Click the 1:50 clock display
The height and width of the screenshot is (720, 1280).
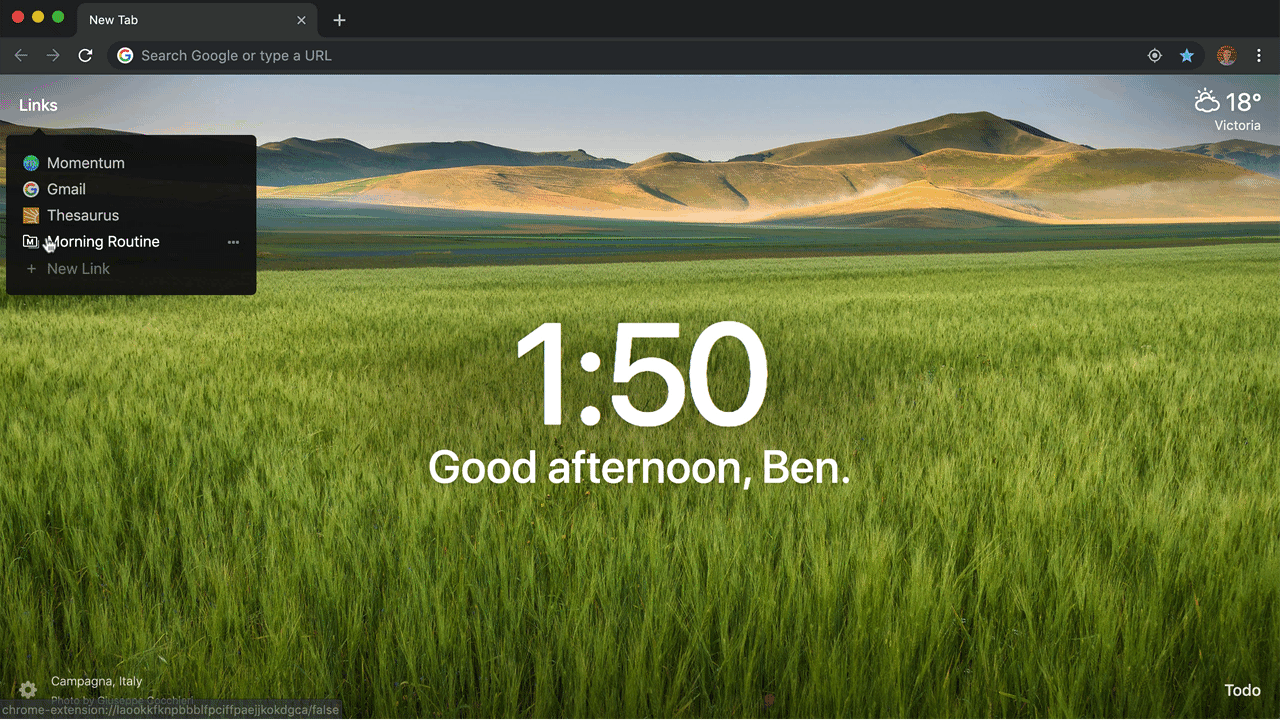(x=640, y=375)
